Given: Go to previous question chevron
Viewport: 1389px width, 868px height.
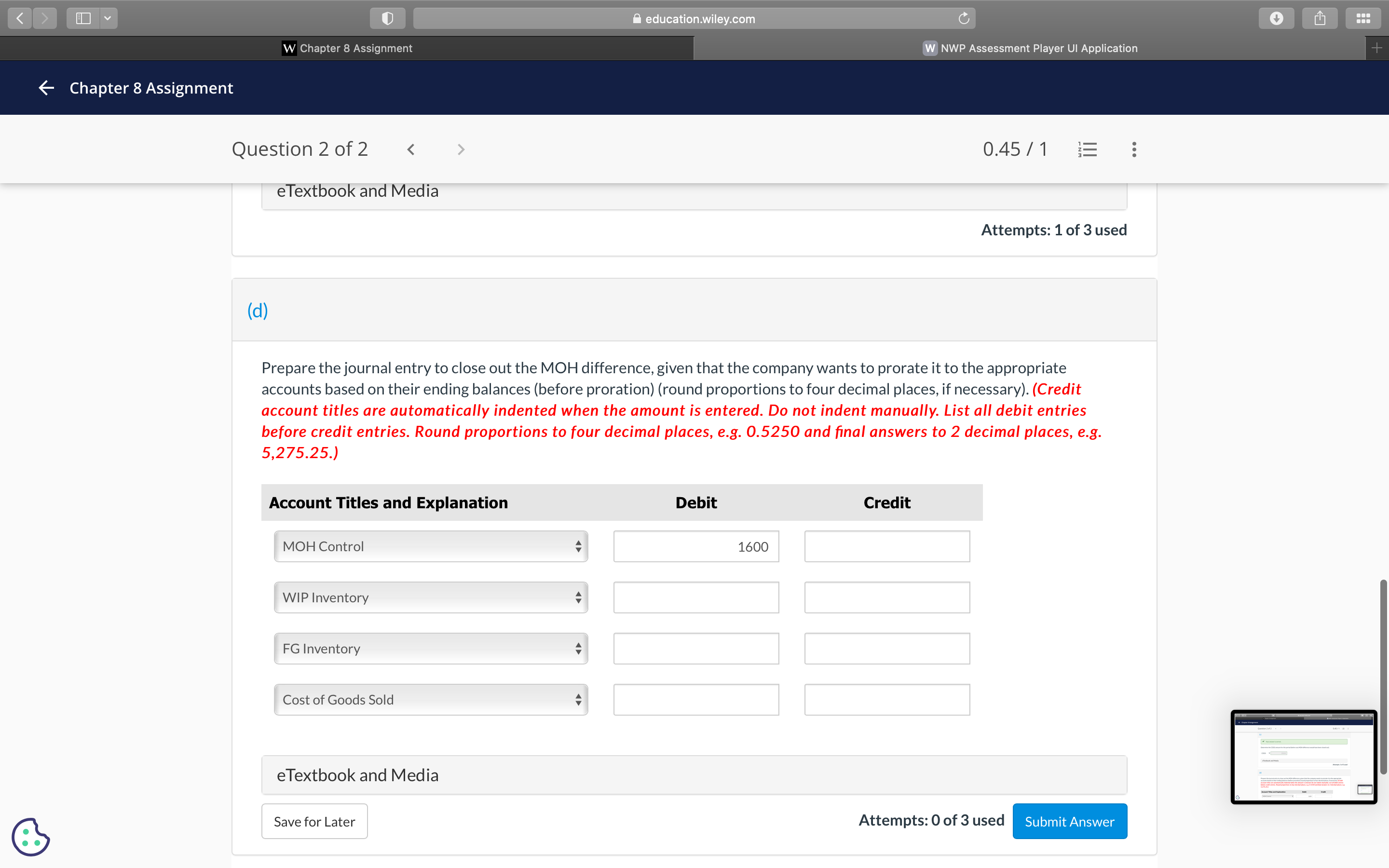Looking at the screenshot, I should (411, 150).
